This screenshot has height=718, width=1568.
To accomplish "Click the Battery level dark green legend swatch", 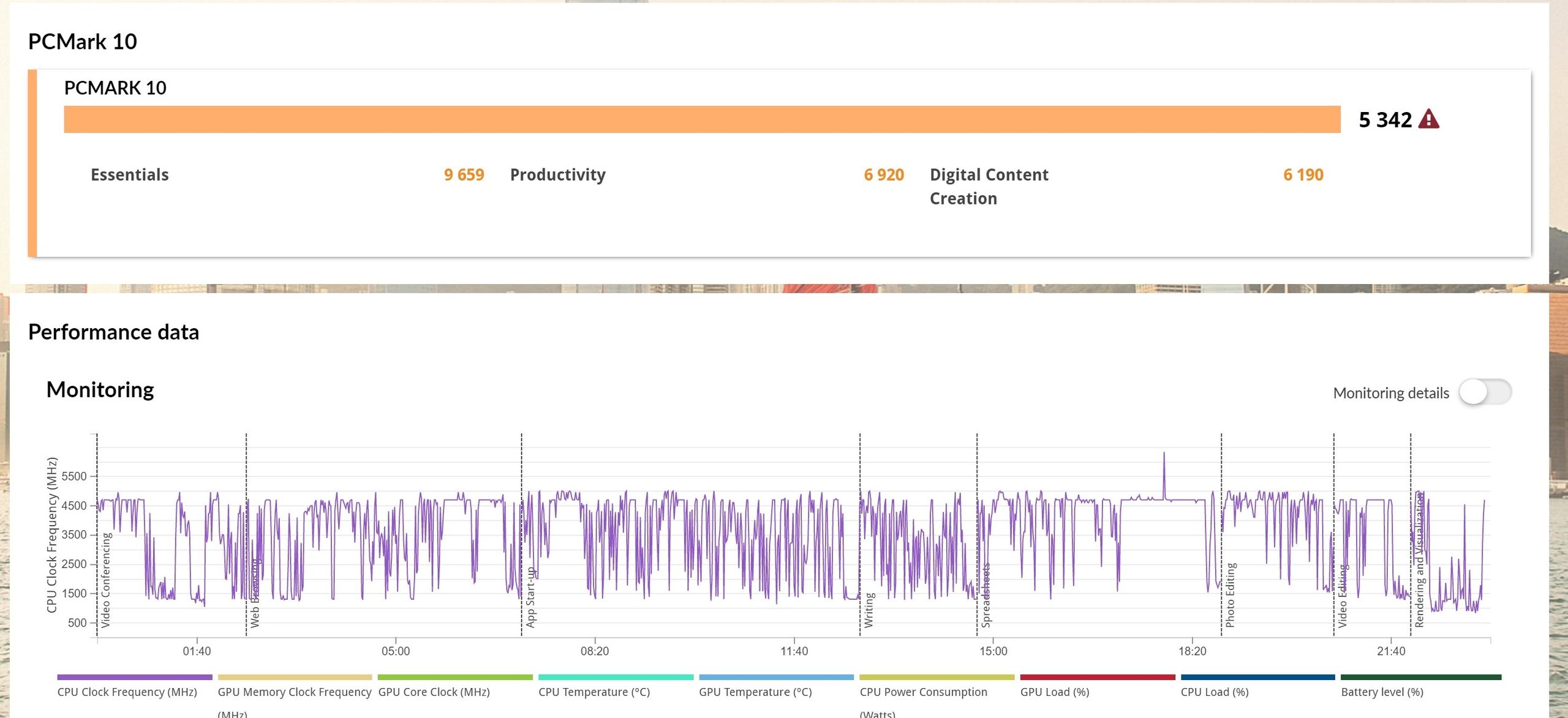I will 1421,677.
